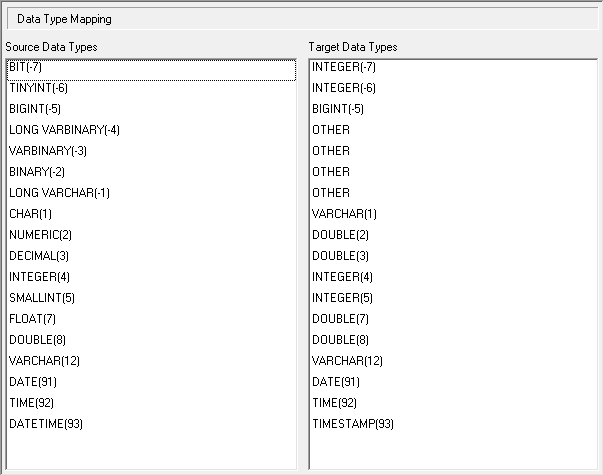Select target VARCHAR(1) mapping
603x475 pixels.
(x=344, y=214)
